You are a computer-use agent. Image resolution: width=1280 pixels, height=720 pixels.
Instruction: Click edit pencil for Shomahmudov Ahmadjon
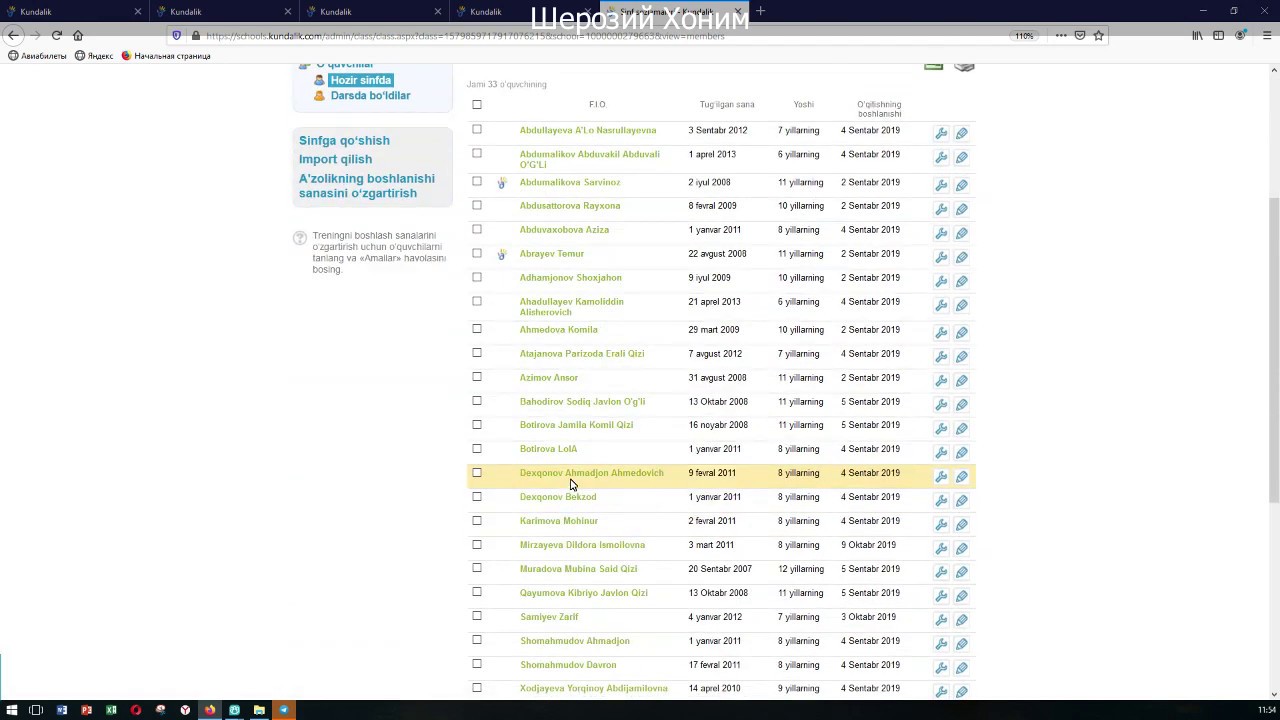[x=961, y=644]
